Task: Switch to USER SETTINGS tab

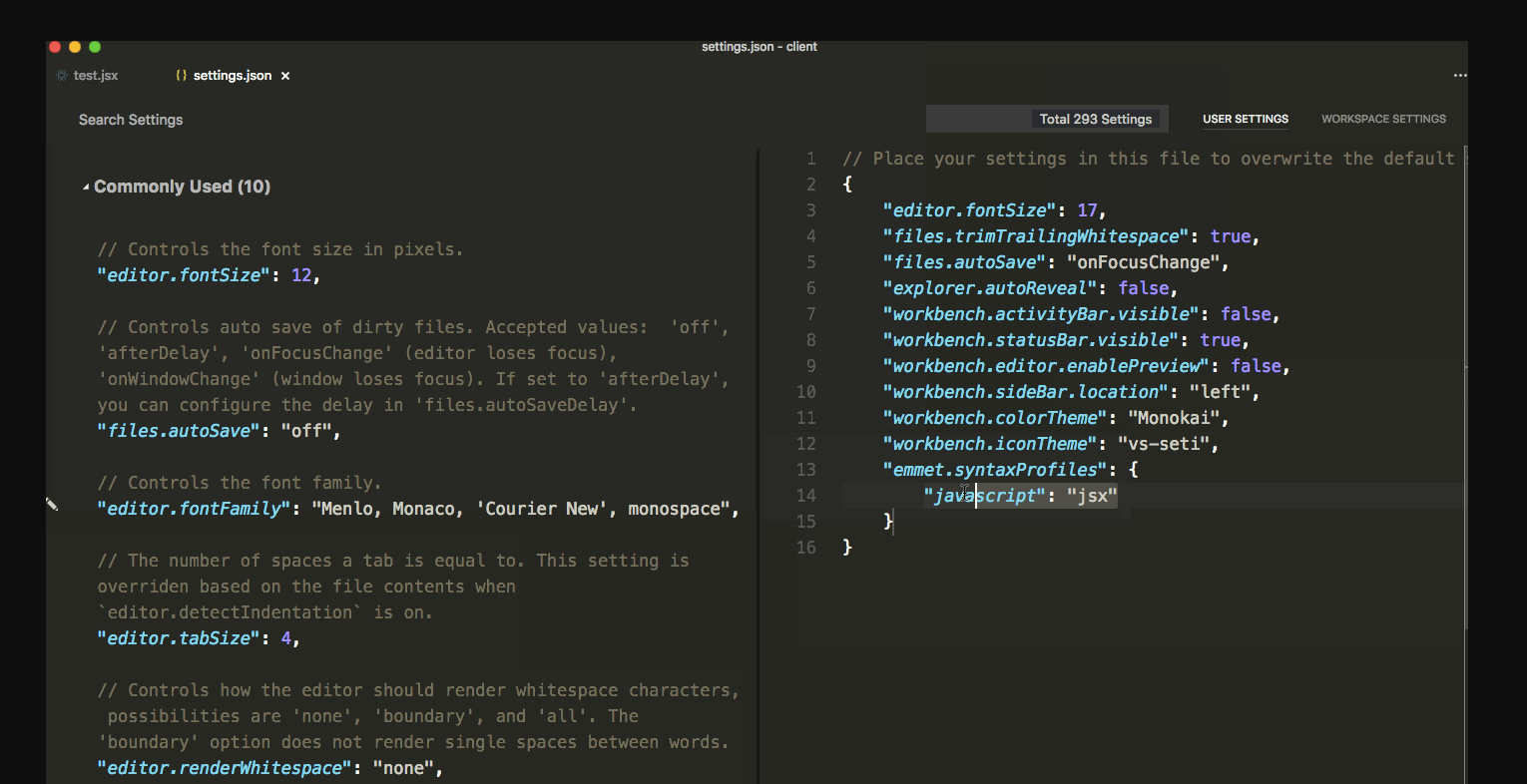Action: click(1246, 119)
